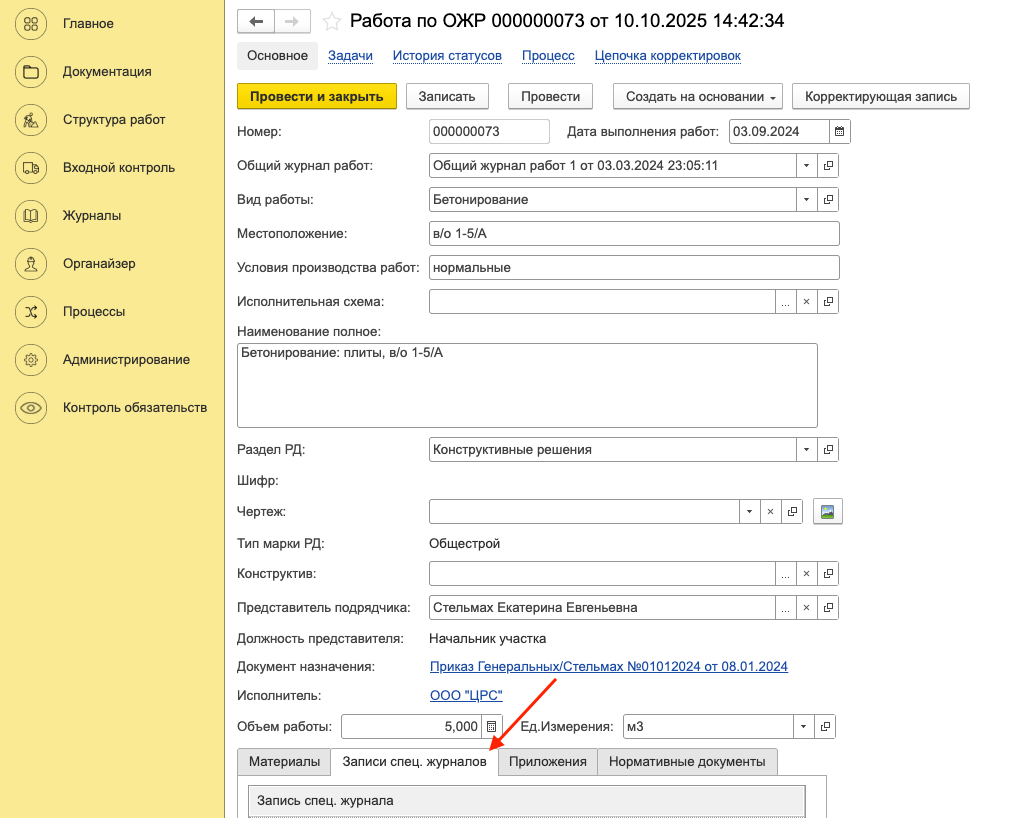Expand the work type dropdown
Viewport: 1034px width, 818px height.
coord(807,199)
